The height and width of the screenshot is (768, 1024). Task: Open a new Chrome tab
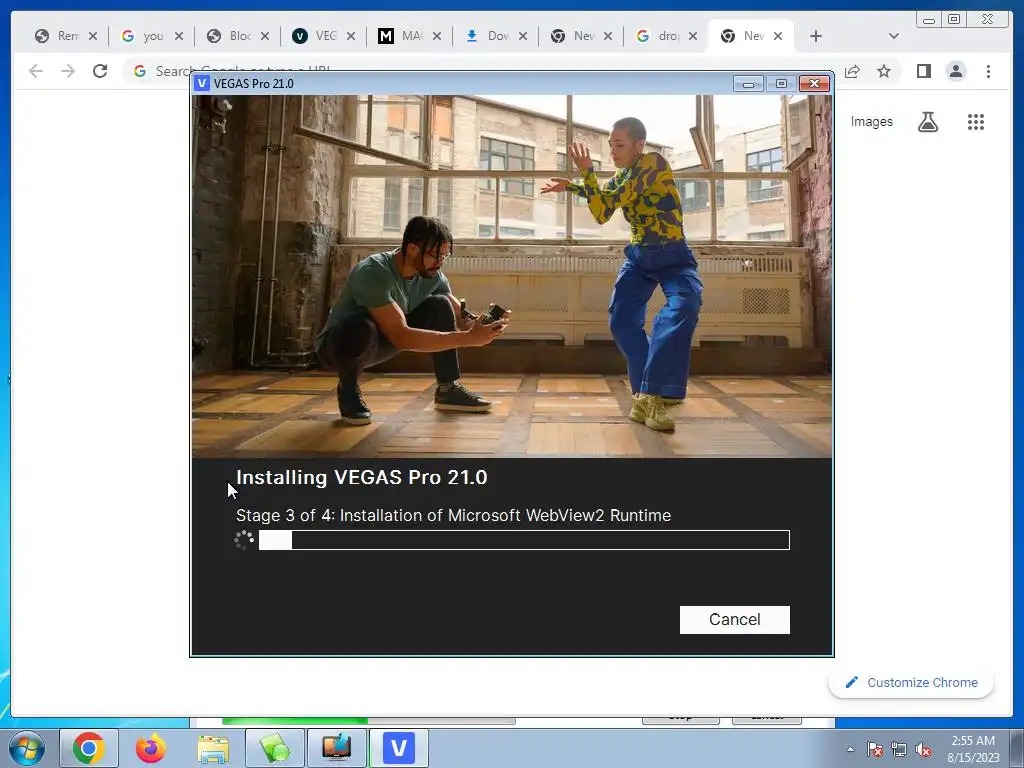click(815, 36)
